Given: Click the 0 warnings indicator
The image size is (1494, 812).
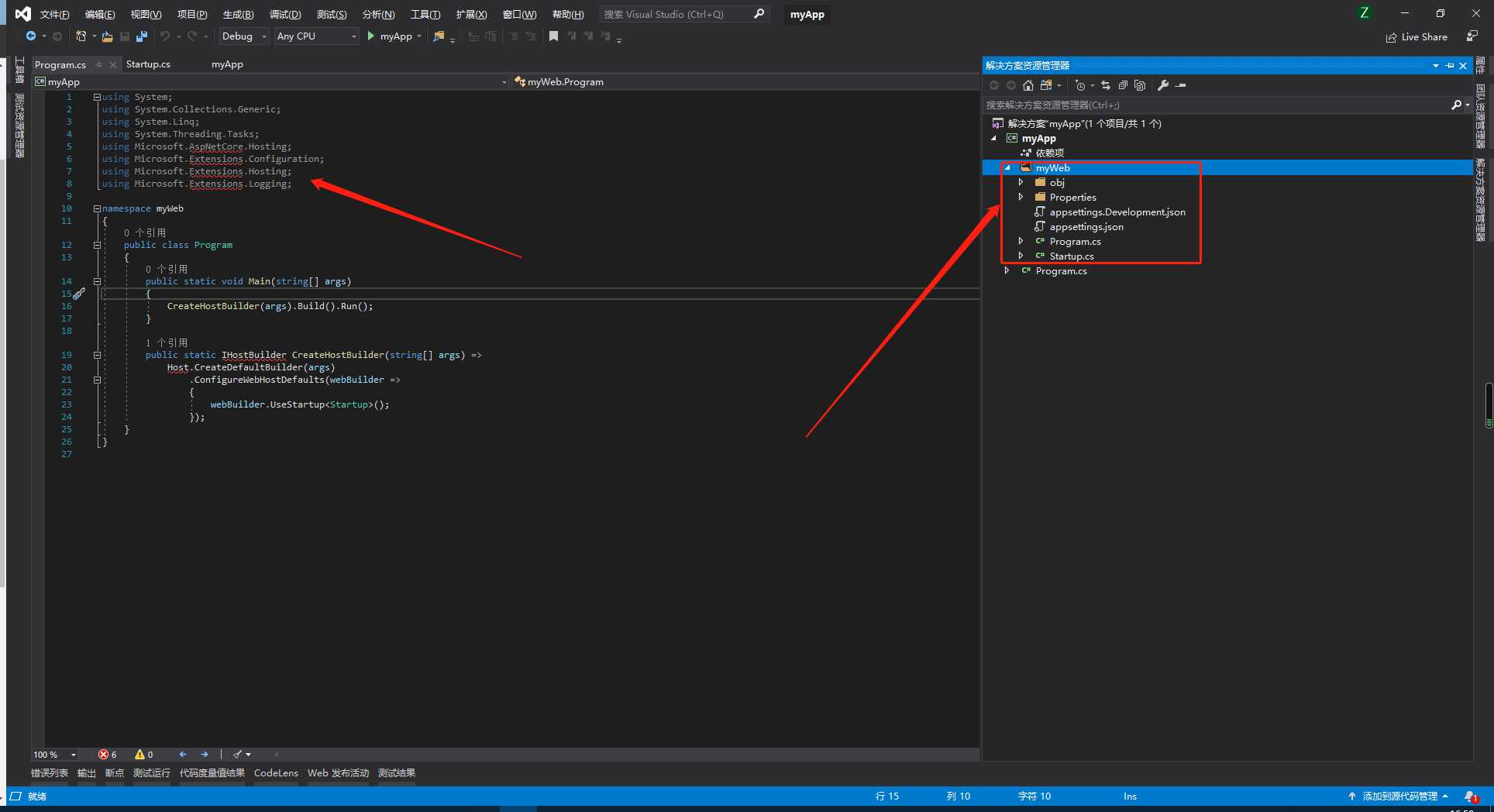Looking at the screenshot, I should (x=144, y=755).
